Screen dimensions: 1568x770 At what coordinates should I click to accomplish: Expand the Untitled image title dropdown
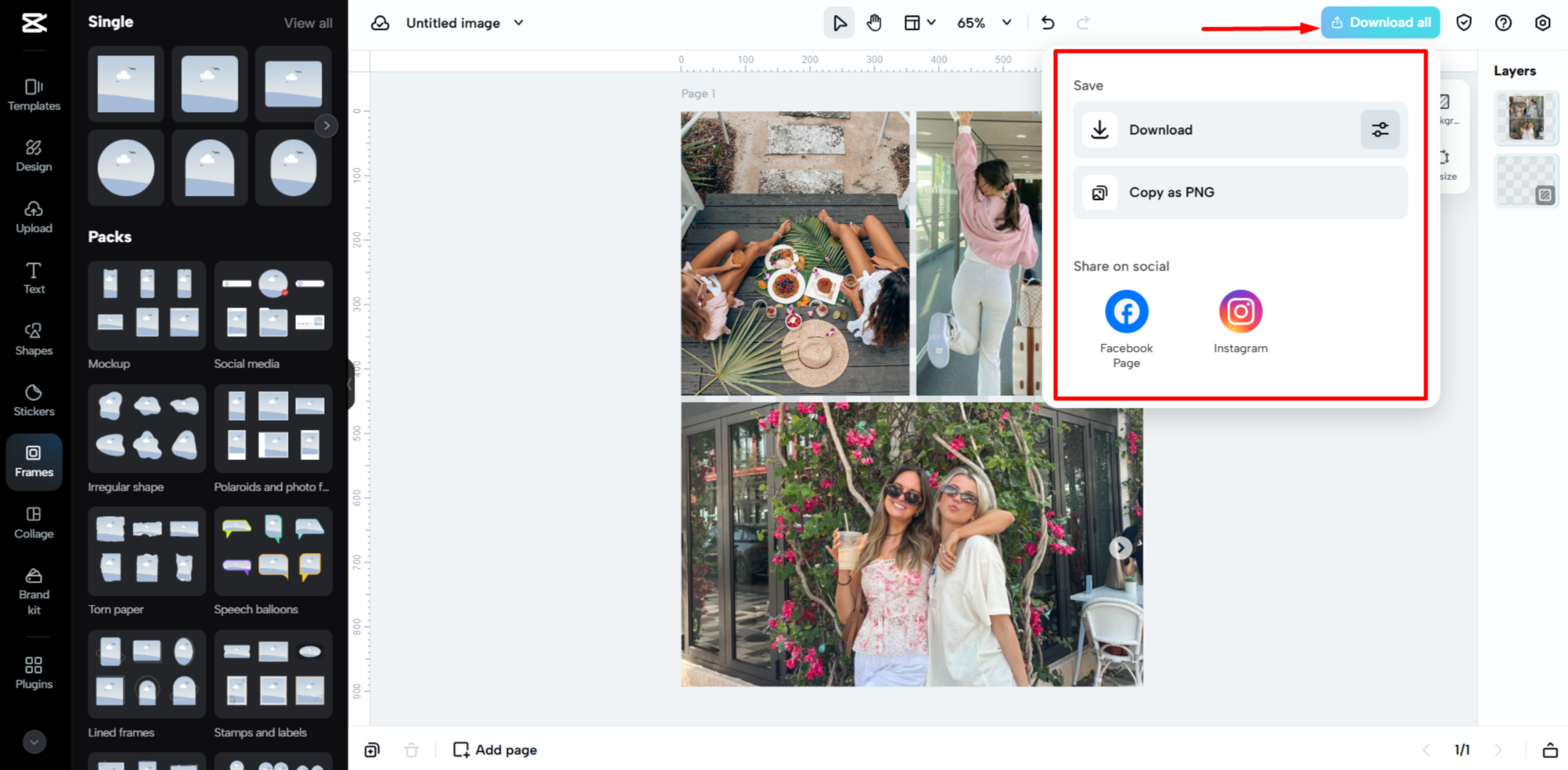tap(518, 22)
